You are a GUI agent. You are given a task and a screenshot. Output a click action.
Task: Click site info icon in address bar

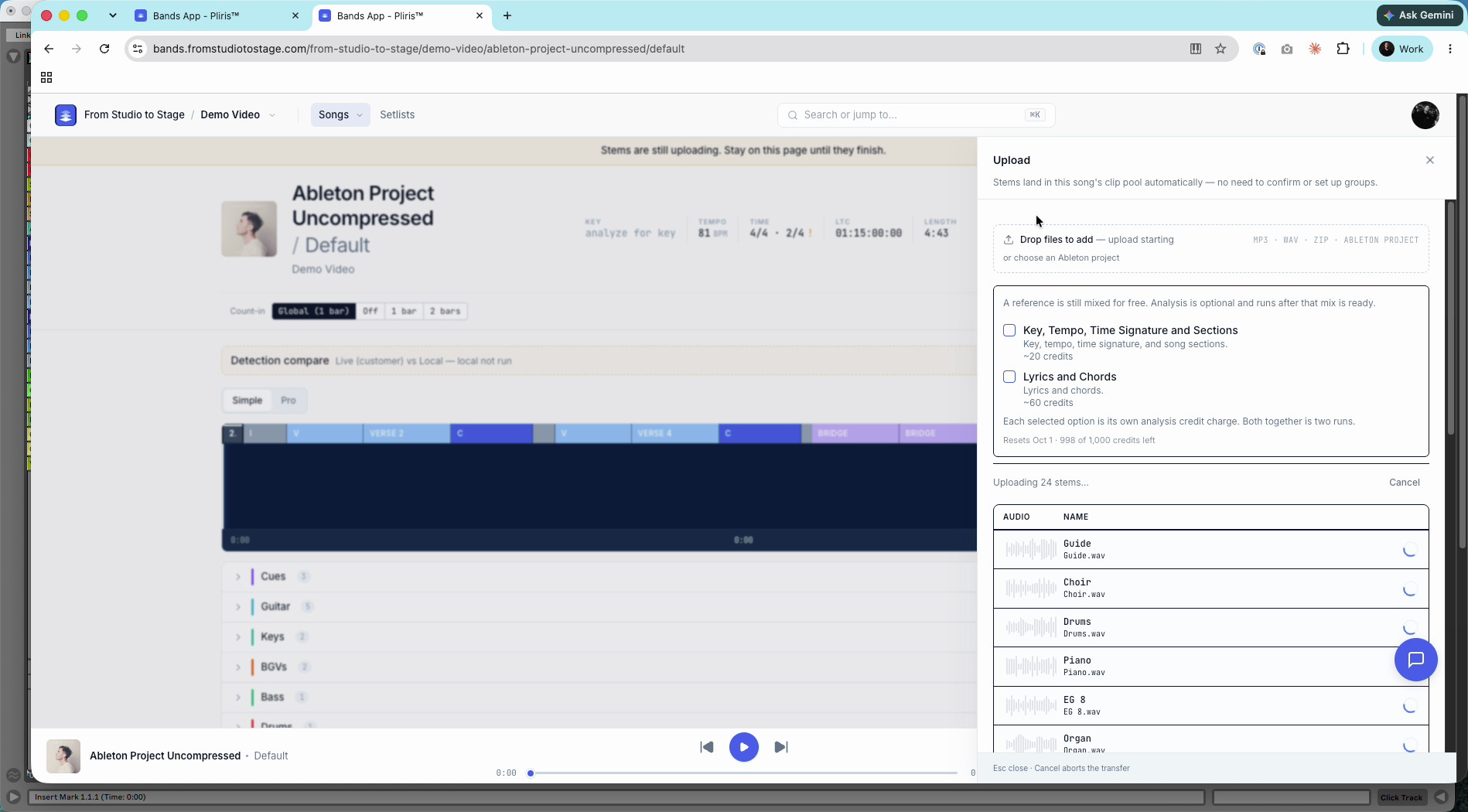click(x=138, y=49)
